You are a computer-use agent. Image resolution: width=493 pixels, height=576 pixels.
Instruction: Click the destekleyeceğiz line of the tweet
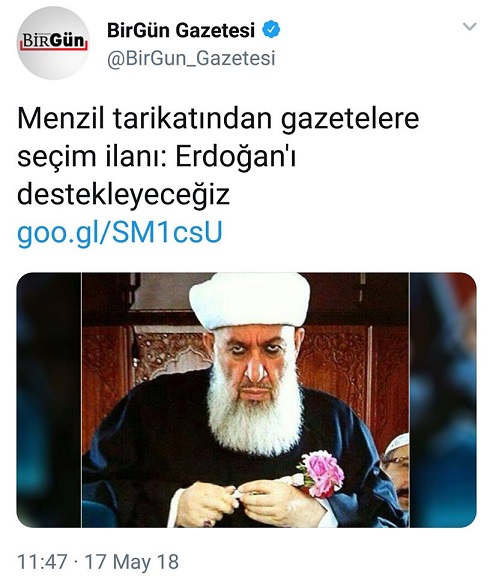coord(123,194)
